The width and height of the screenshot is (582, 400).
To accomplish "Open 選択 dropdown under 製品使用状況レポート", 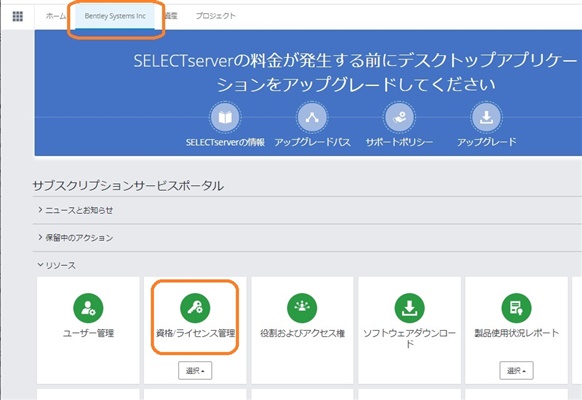I will pos(516,370).
